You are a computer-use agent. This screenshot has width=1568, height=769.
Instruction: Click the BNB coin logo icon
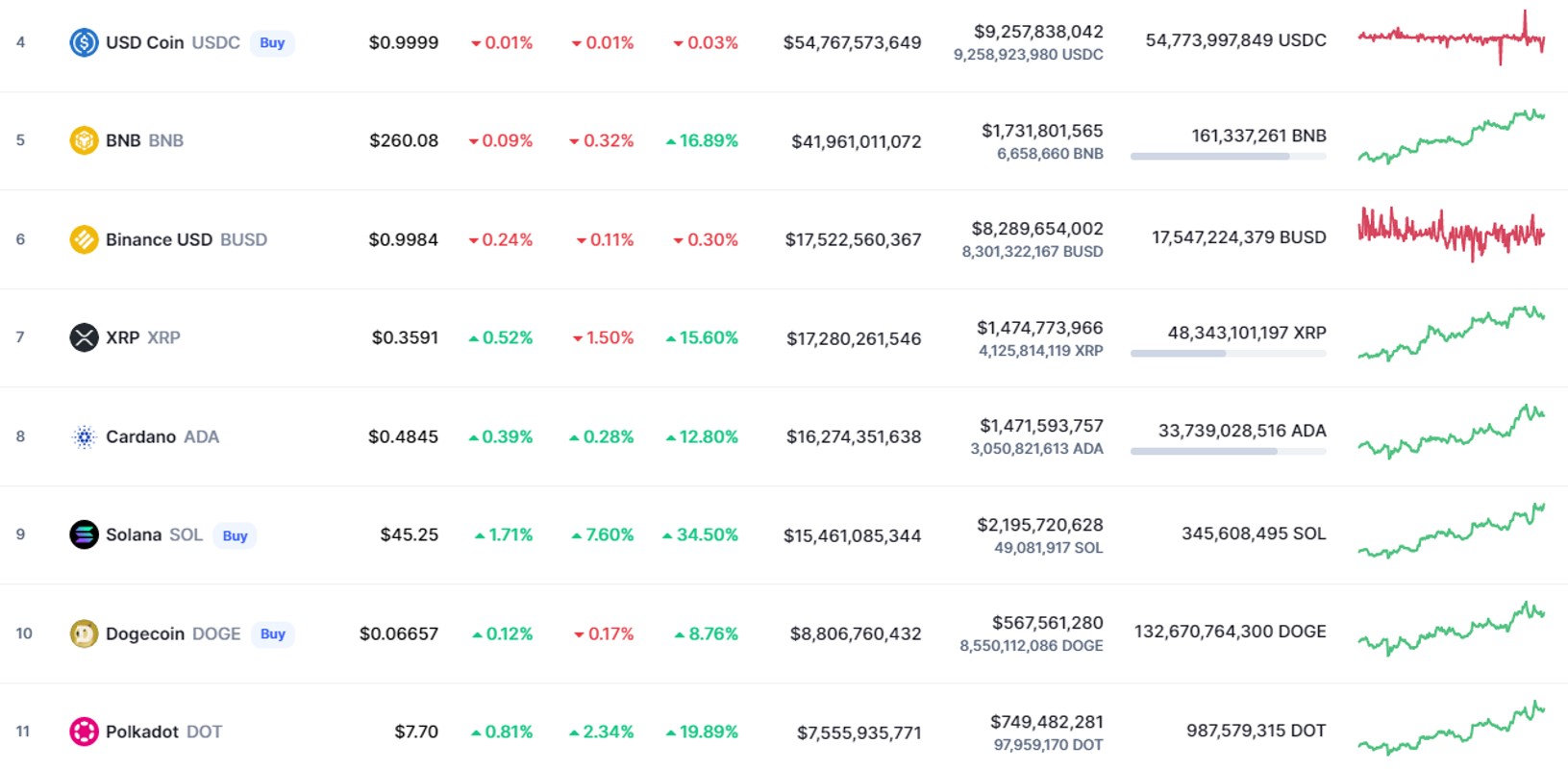85,140
